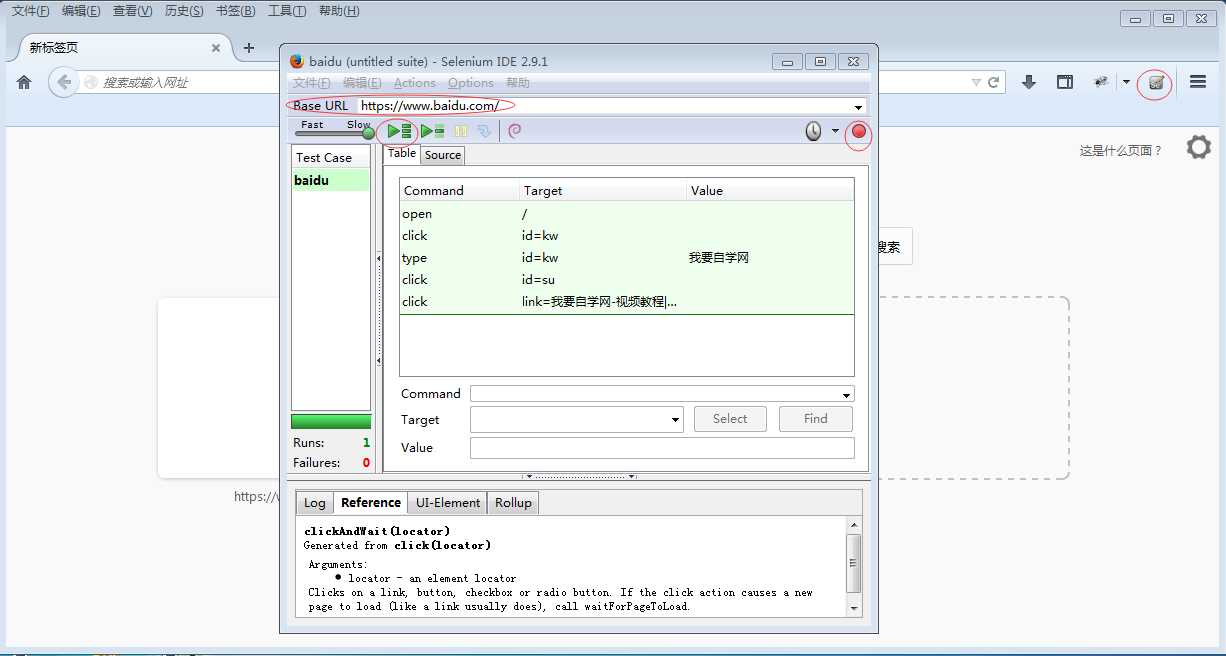Click the Base URL field

(x=605, y=106)
